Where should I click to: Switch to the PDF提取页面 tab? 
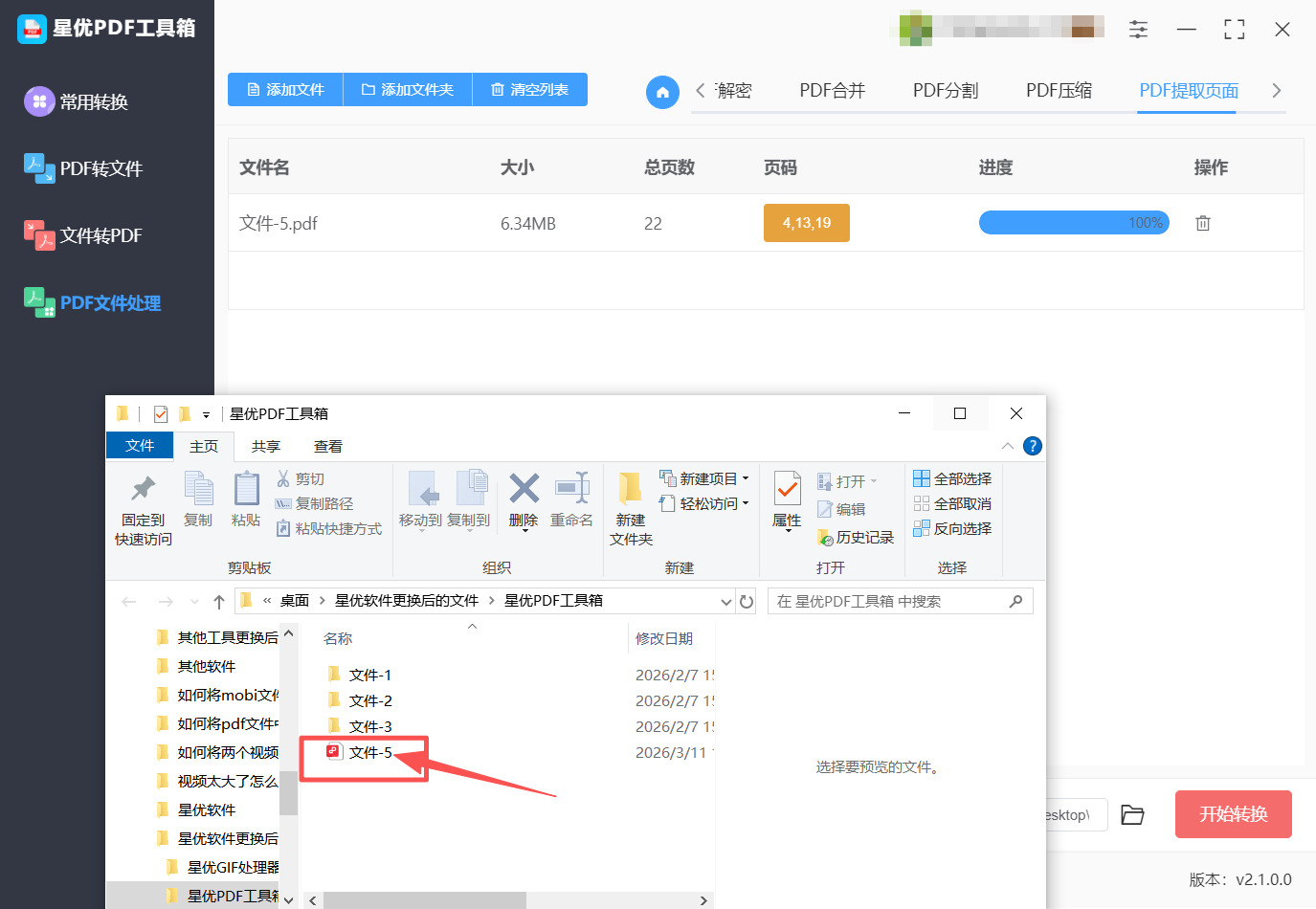[x=1189, y=91]
